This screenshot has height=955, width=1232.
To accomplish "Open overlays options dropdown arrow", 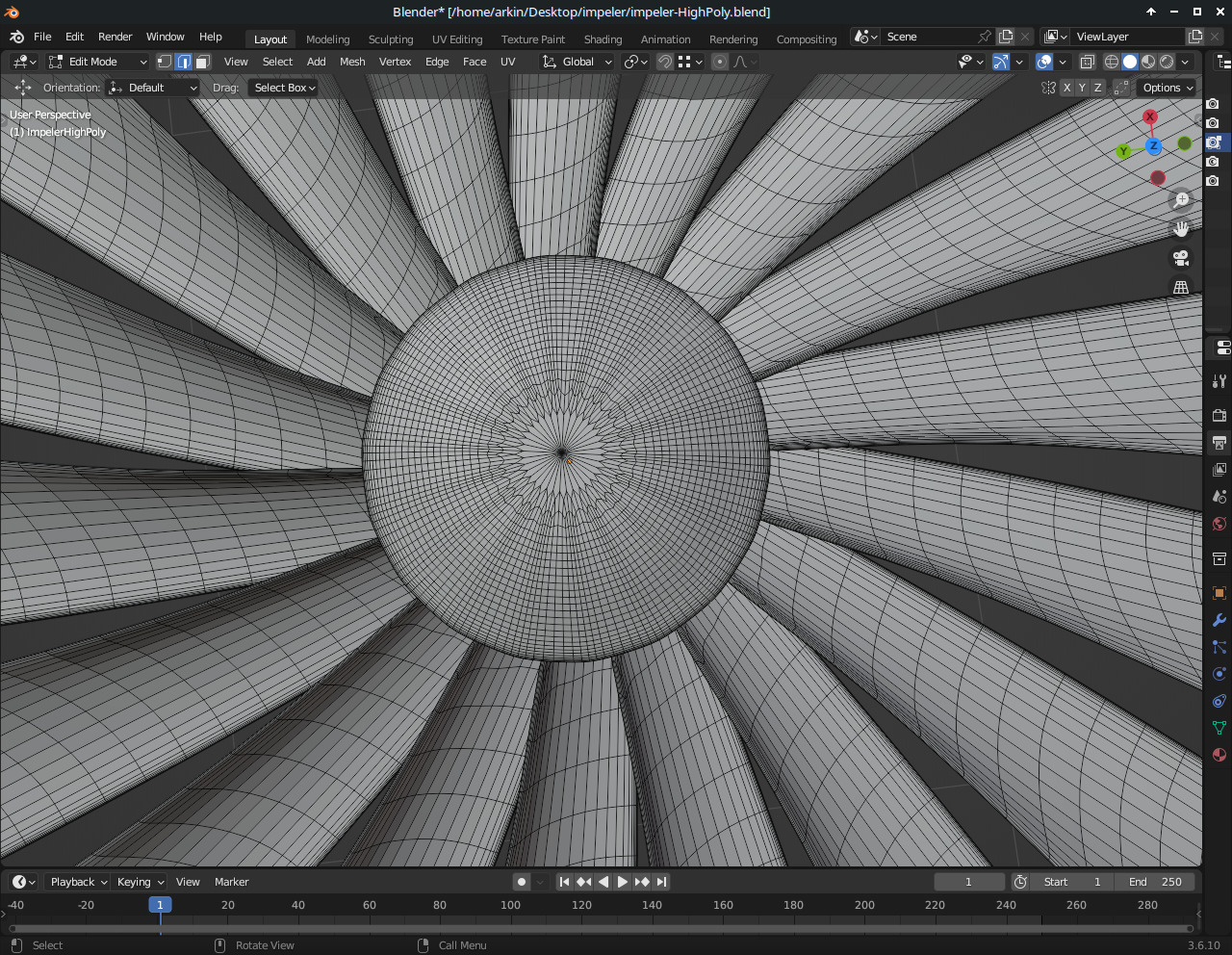I will tap(1063, 62).
